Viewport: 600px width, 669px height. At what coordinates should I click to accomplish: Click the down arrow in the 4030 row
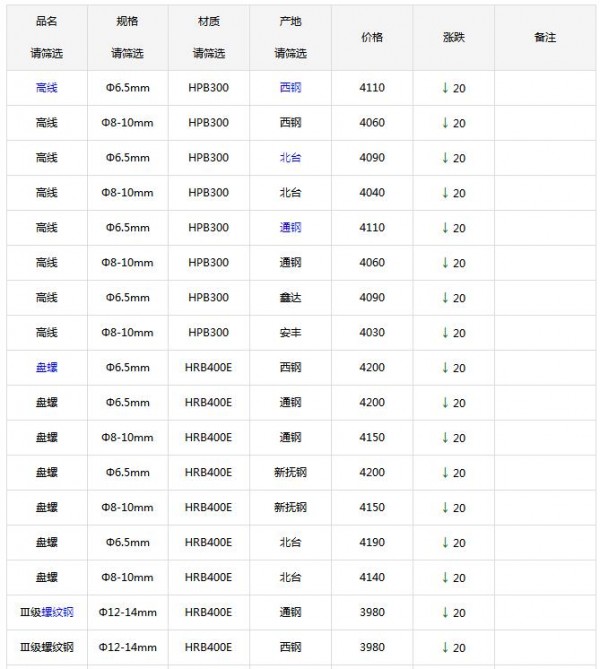(x=446, y=333)
